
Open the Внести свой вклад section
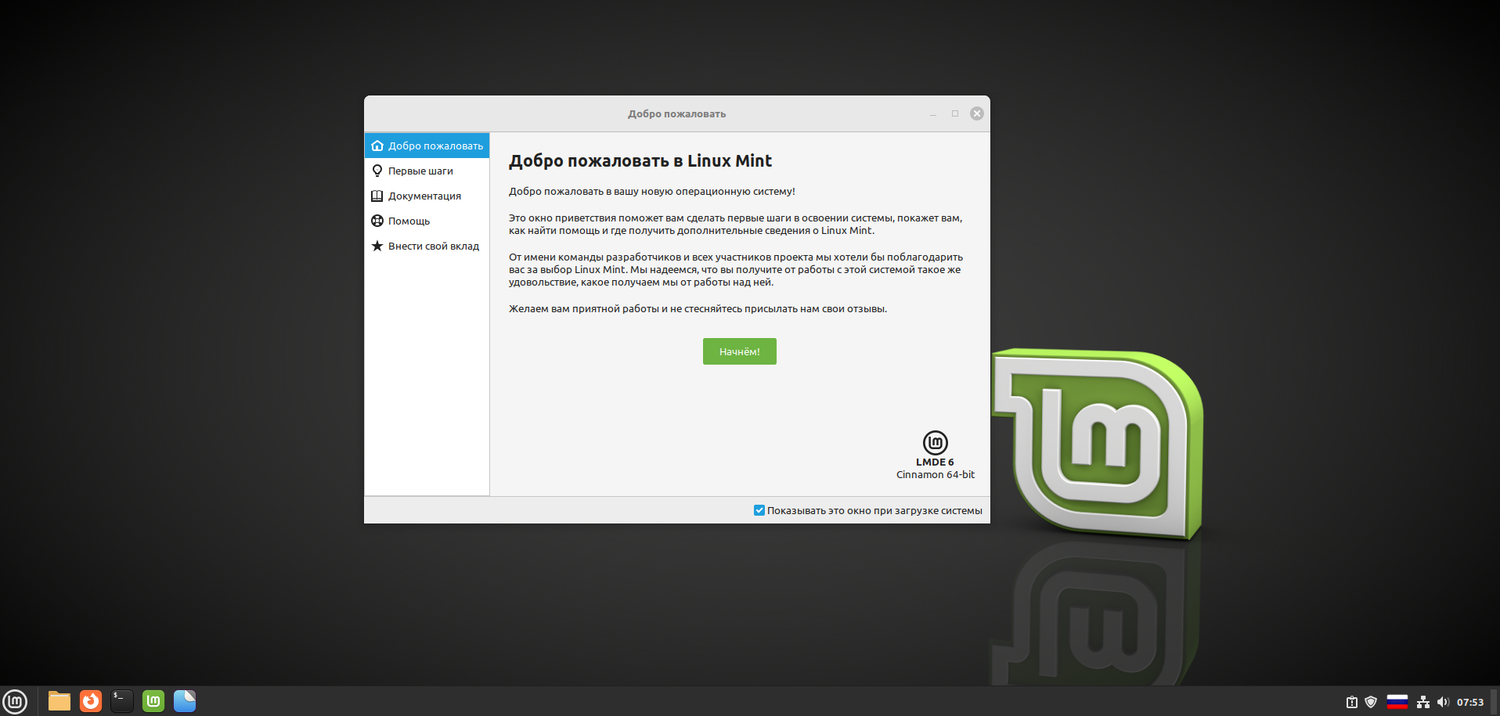427,246
